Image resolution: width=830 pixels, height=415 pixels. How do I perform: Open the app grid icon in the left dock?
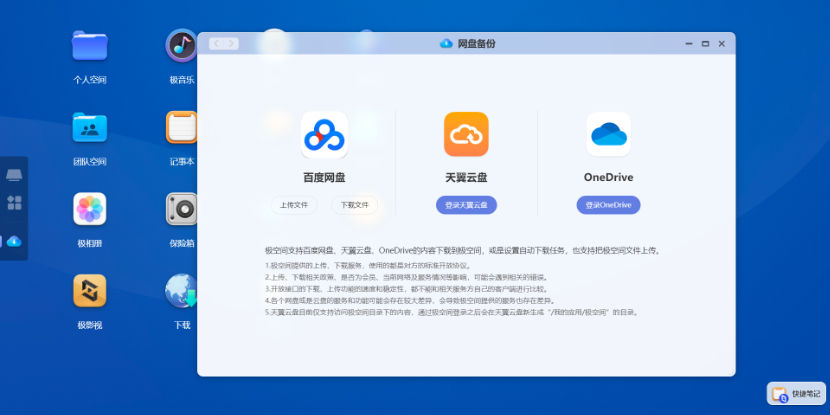pyautogui.click(x=14, y=203)
